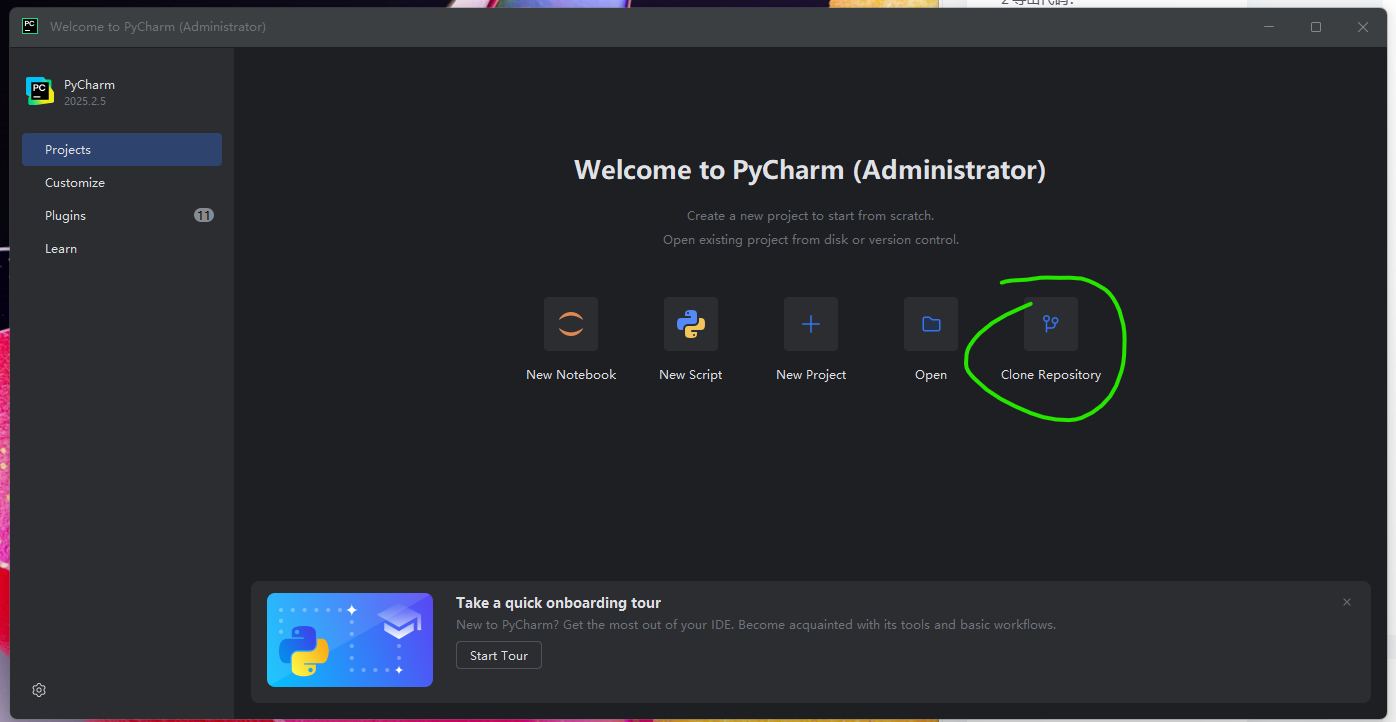Click the PyCharm logo in sidebar
The width and height of the screenshot is (1396, 722).
40,91
